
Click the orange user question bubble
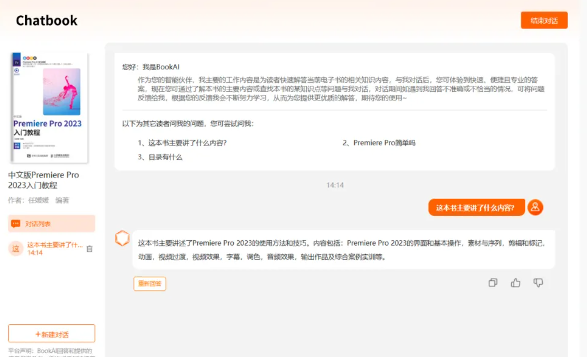coord(476,207)
